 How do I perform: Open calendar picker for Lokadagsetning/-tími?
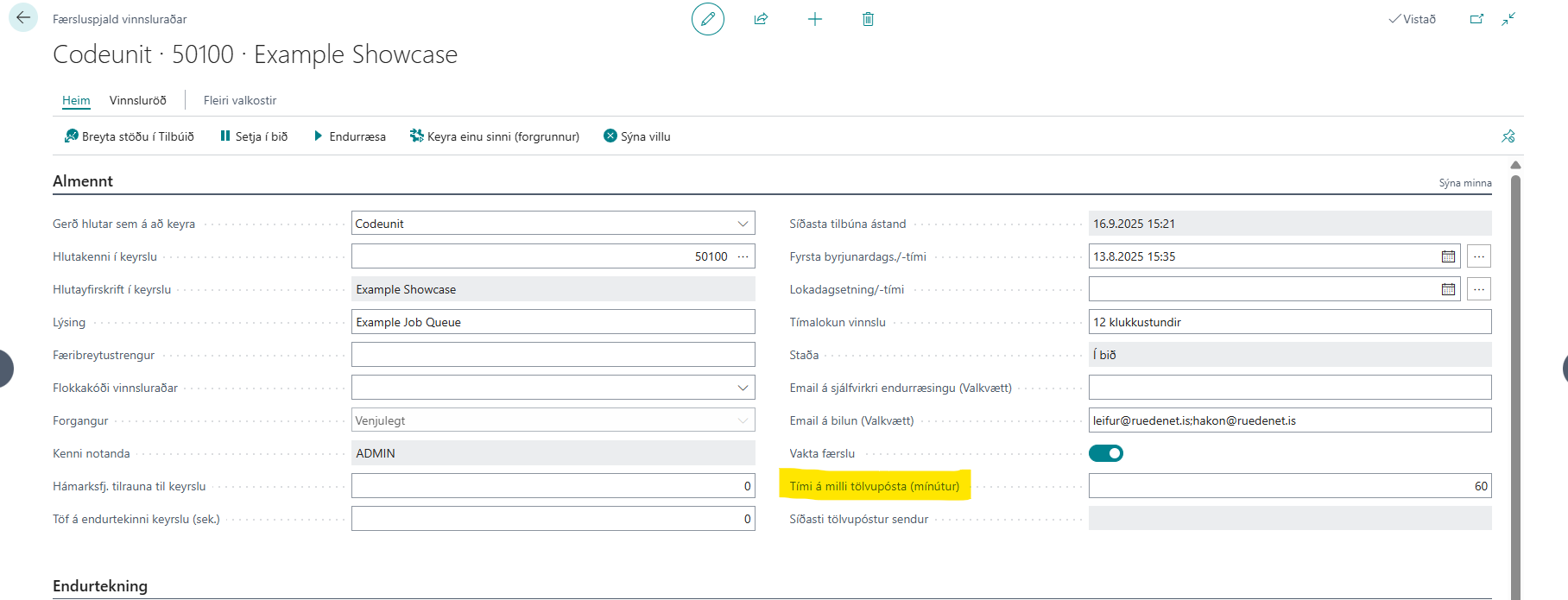click(x=1448, y=289)
